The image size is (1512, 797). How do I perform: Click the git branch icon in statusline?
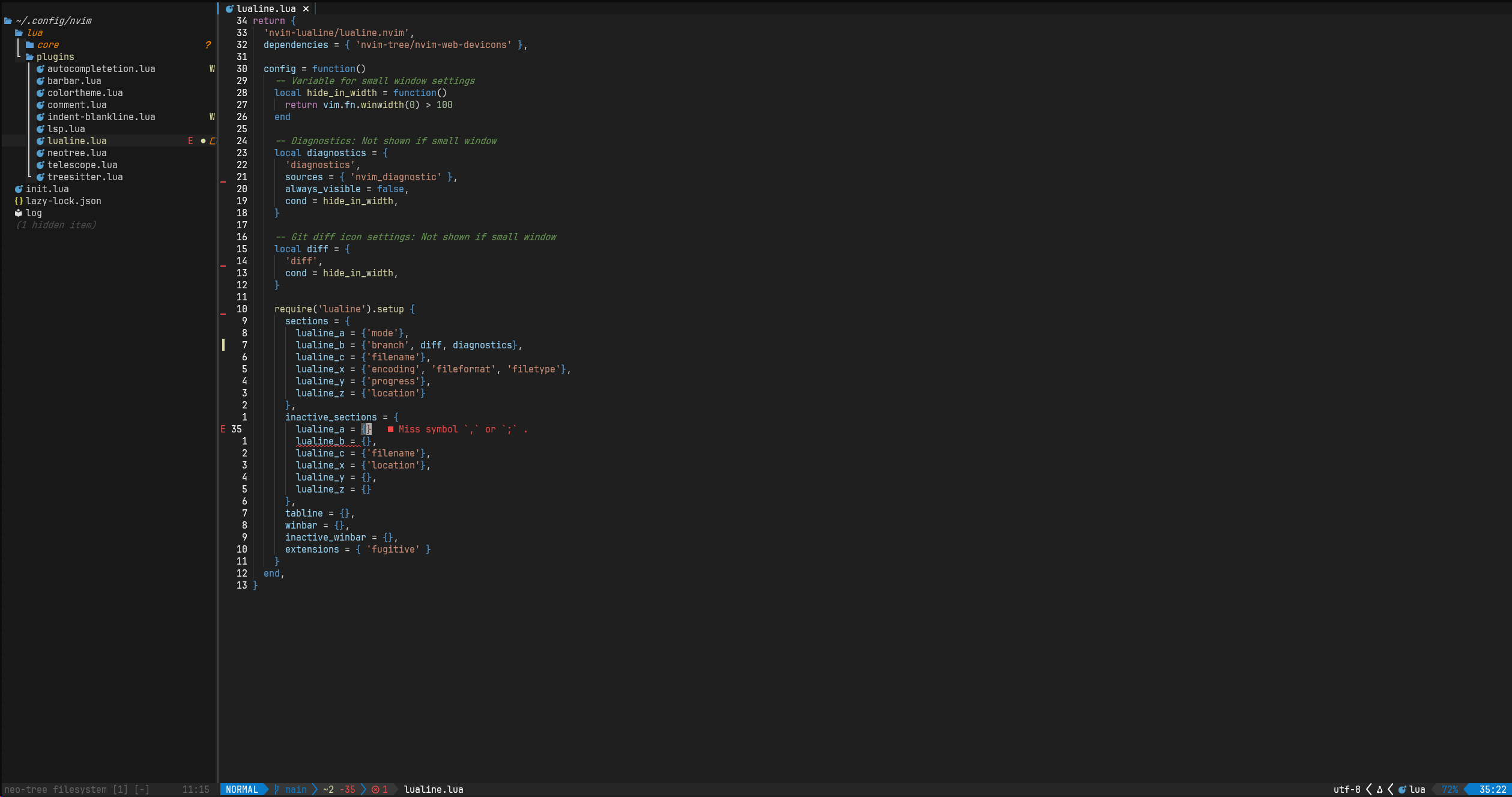click(x=277, y=789)
